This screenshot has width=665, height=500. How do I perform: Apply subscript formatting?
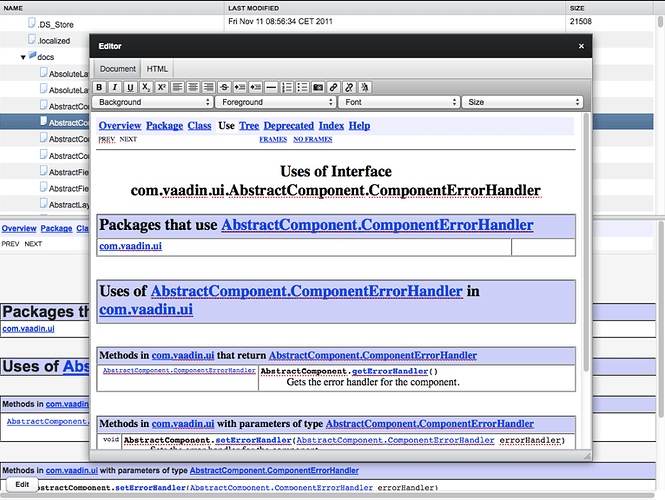pyautogui.click(x=146, y=87)
